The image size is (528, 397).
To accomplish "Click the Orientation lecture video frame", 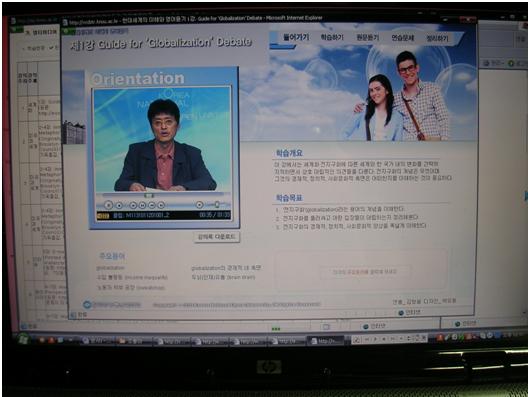I will point(162,139).
